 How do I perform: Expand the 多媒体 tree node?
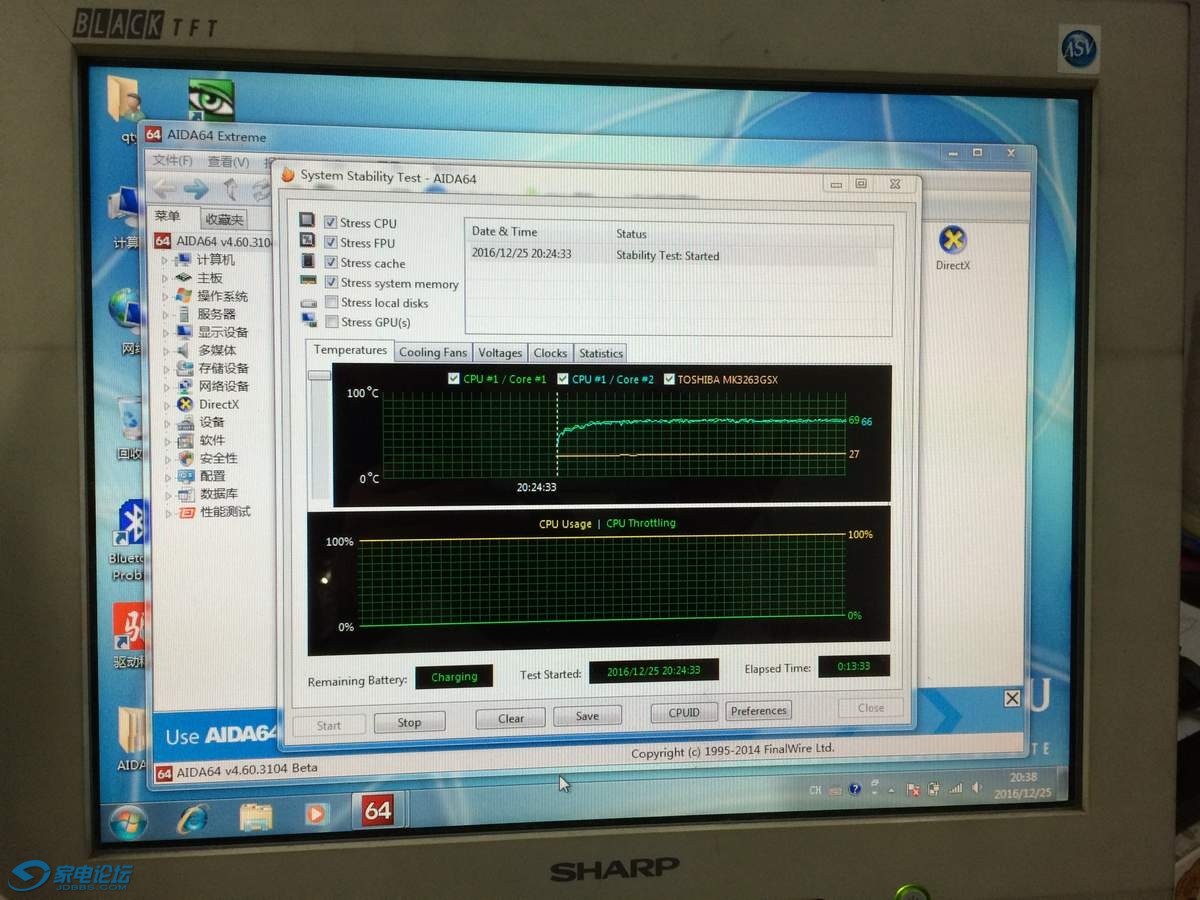pyautogui.click(x=166, y=350)
